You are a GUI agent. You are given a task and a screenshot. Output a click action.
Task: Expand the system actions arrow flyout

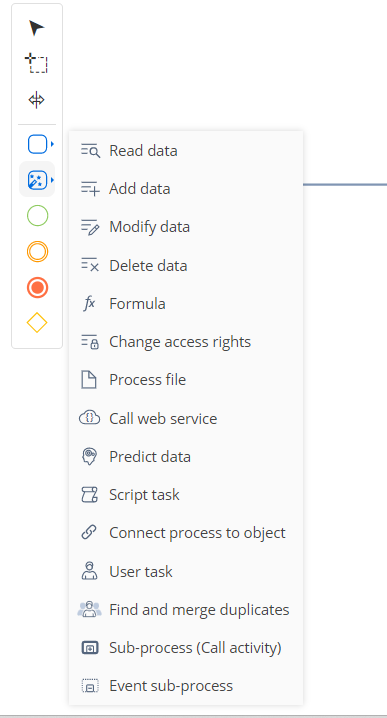pos(53,180)
